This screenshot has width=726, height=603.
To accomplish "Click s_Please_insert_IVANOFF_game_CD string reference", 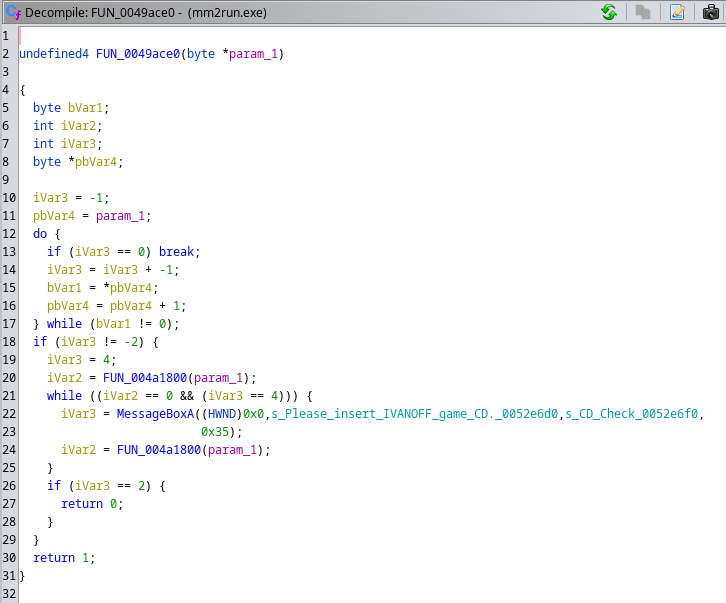I will (414, 414).
